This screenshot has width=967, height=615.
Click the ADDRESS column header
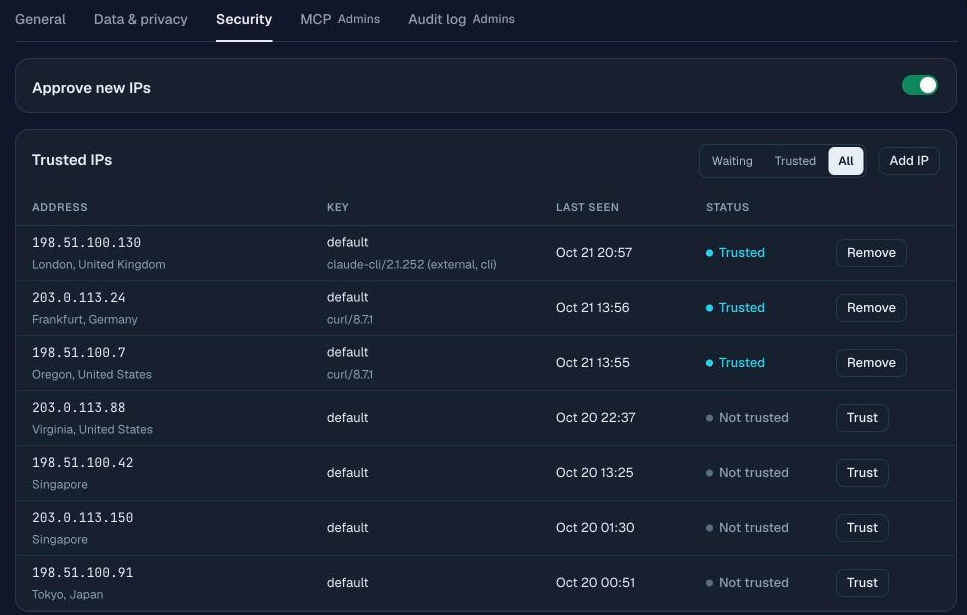coord(60,207)
